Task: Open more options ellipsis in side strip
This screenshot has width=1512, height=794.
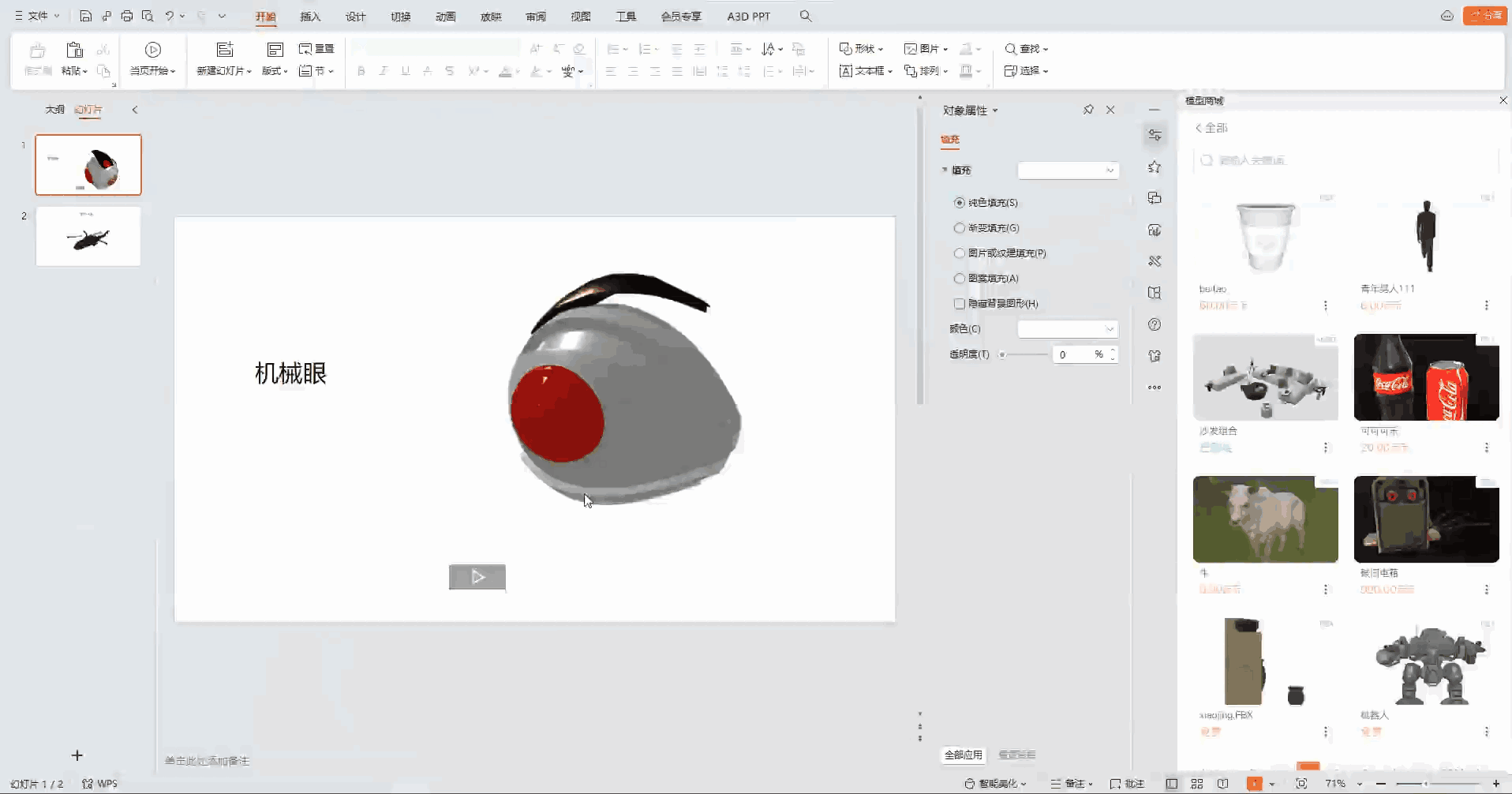Action: point(1155,388)
